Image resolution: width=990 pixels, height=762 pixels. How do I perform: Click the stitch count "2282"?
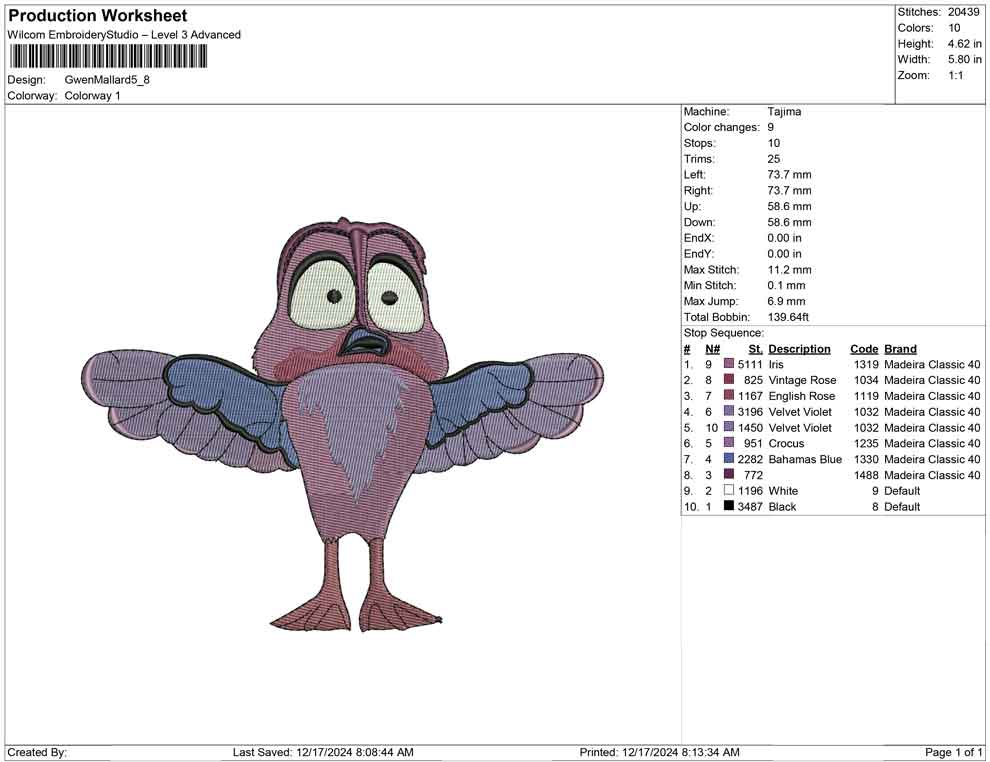coord(750,459)
